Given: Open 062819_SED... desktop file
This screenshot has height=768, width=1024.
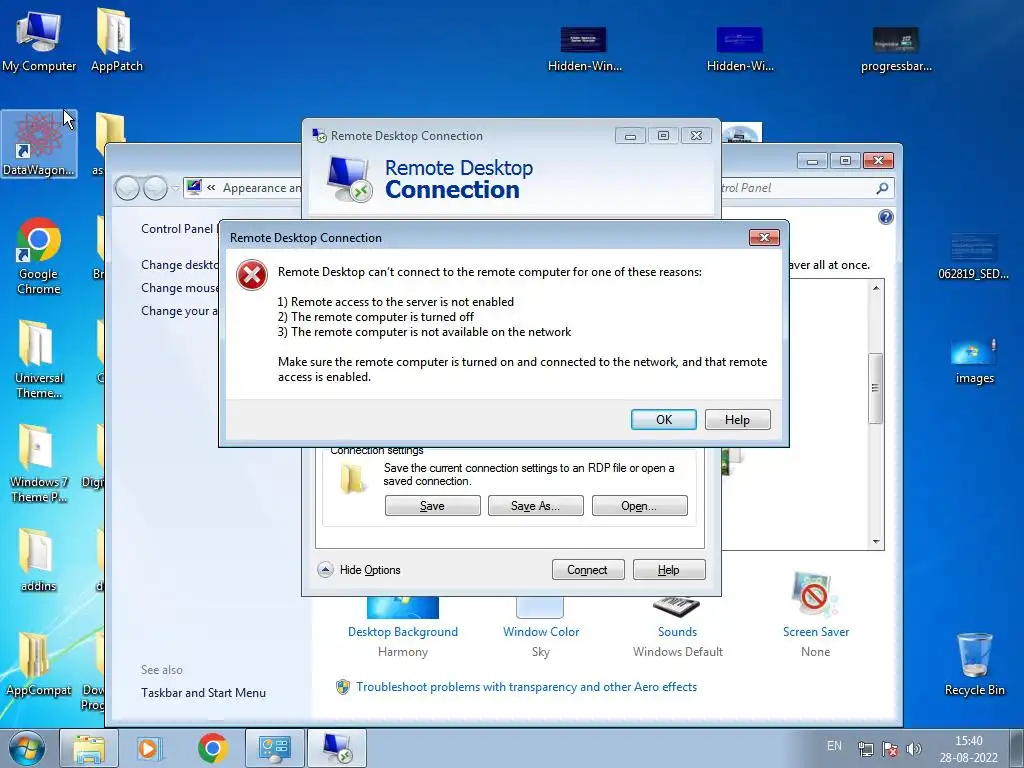Looking at the screenshot, I should click(974, 257).
